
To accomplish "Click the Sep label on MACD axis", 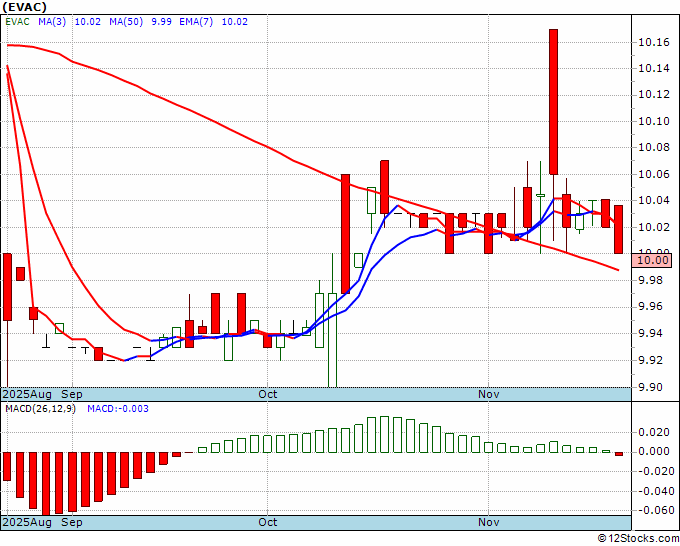I will (x=72, y=522).
